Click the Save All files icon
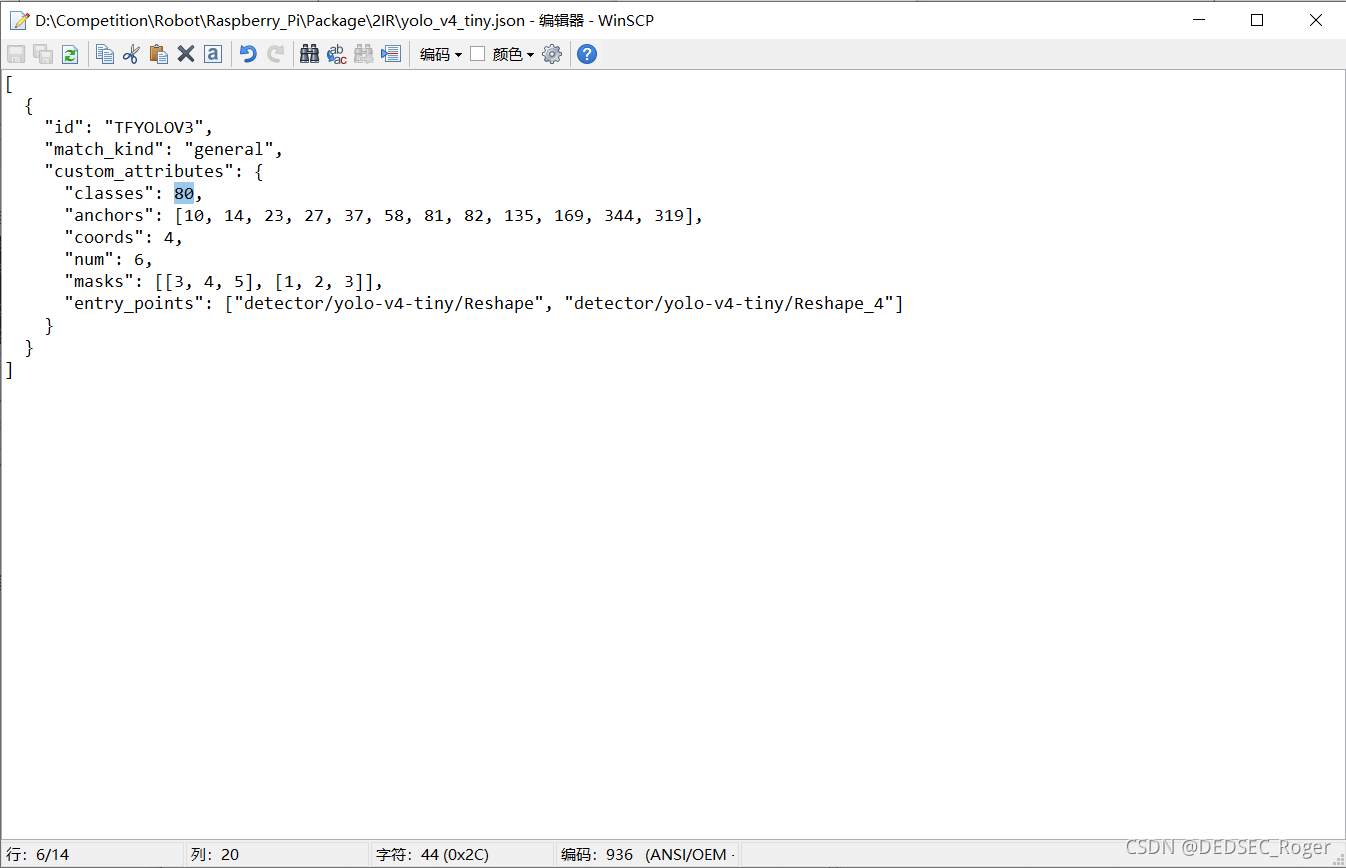 (43, 54)
